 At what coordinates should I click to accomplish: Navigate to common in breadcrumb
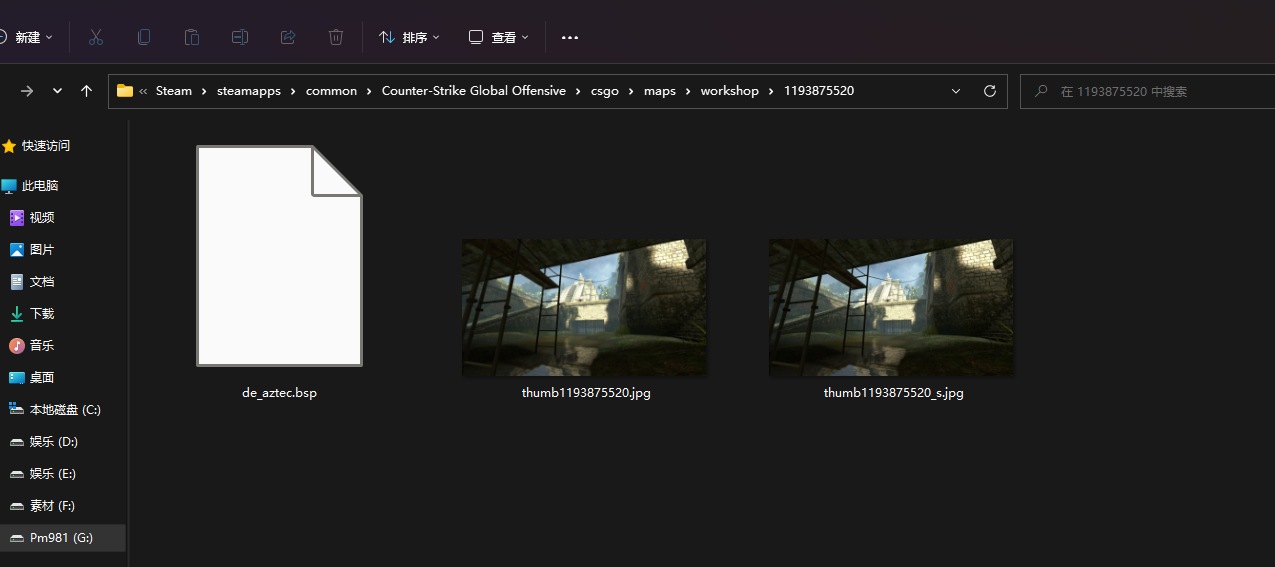(x=331, y=91)
